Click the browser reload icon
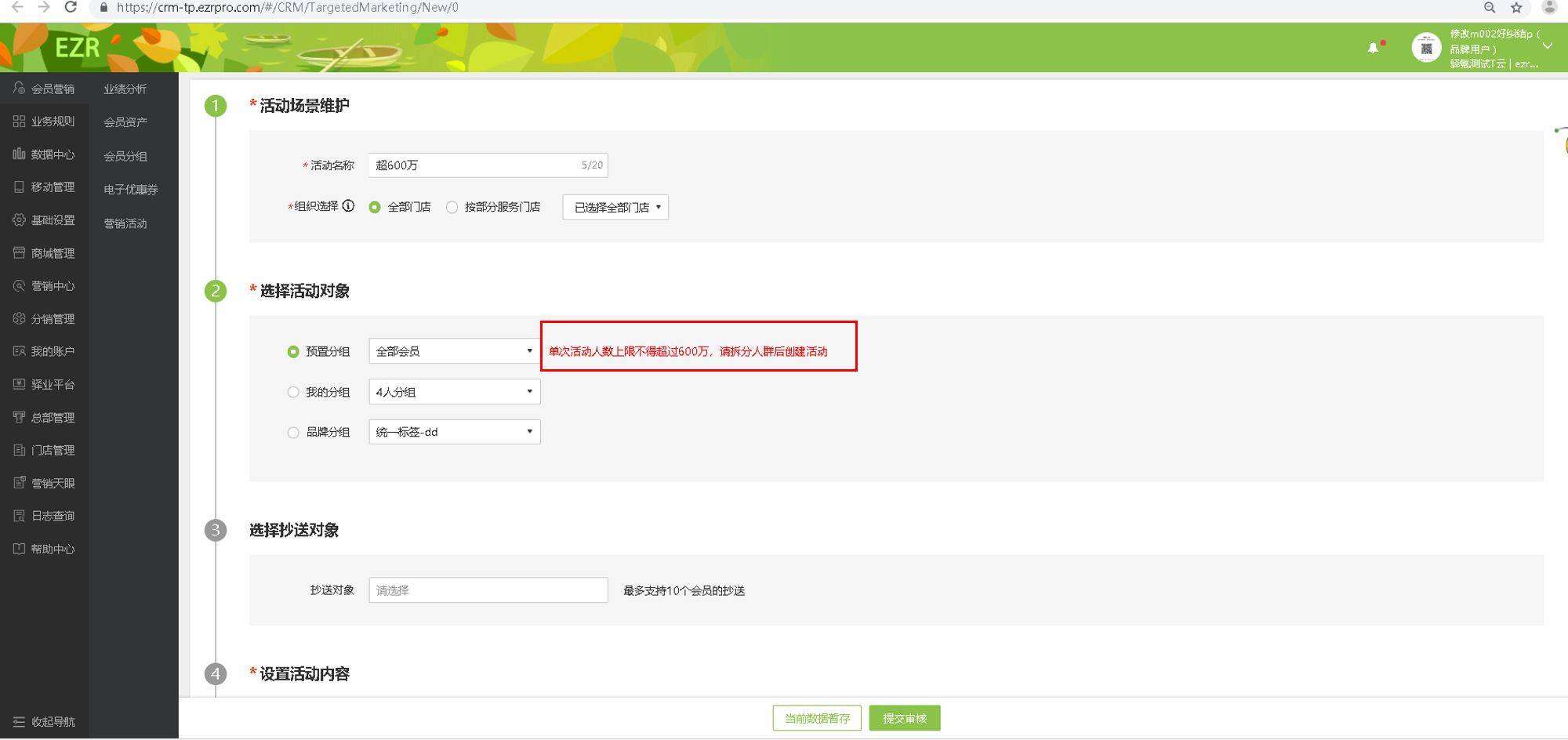This screenshot has height=740, width=1568. (71, 7)
